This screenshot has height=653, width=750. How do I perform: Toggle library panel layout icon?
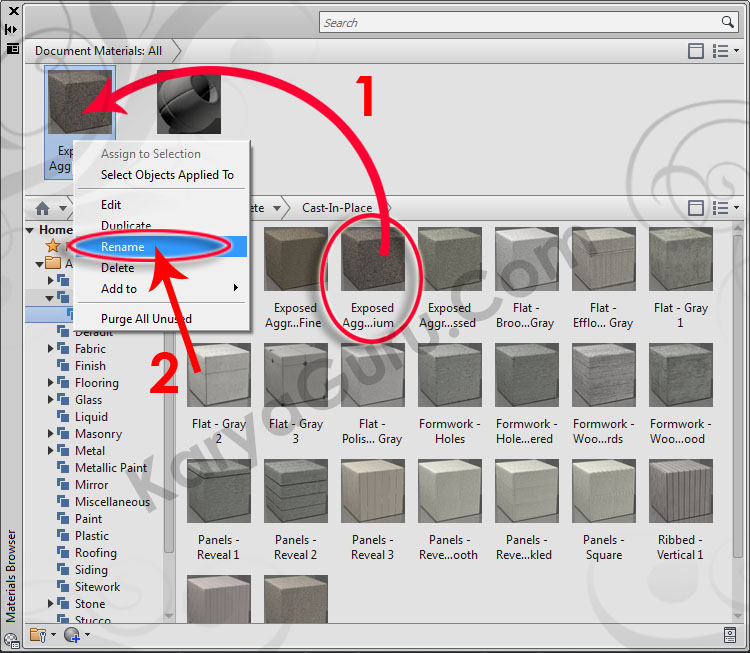[x=696, y=208]
